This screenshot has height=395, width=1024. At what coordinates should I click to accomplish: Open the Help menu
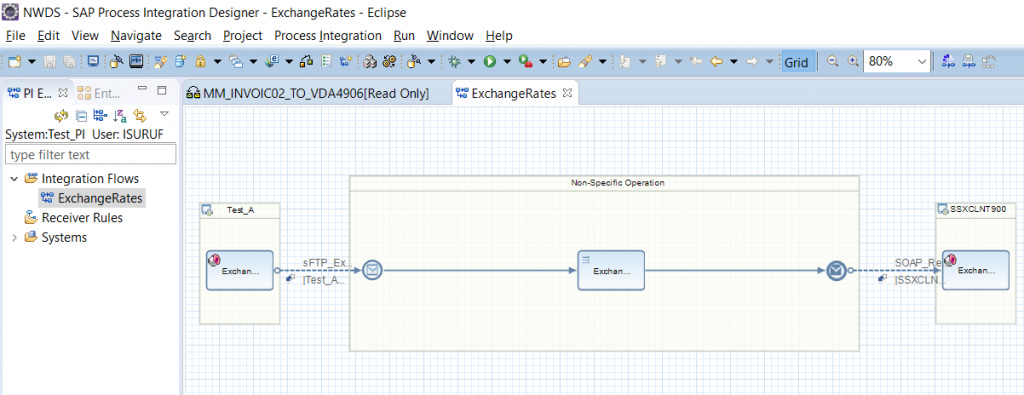point(499,35)
